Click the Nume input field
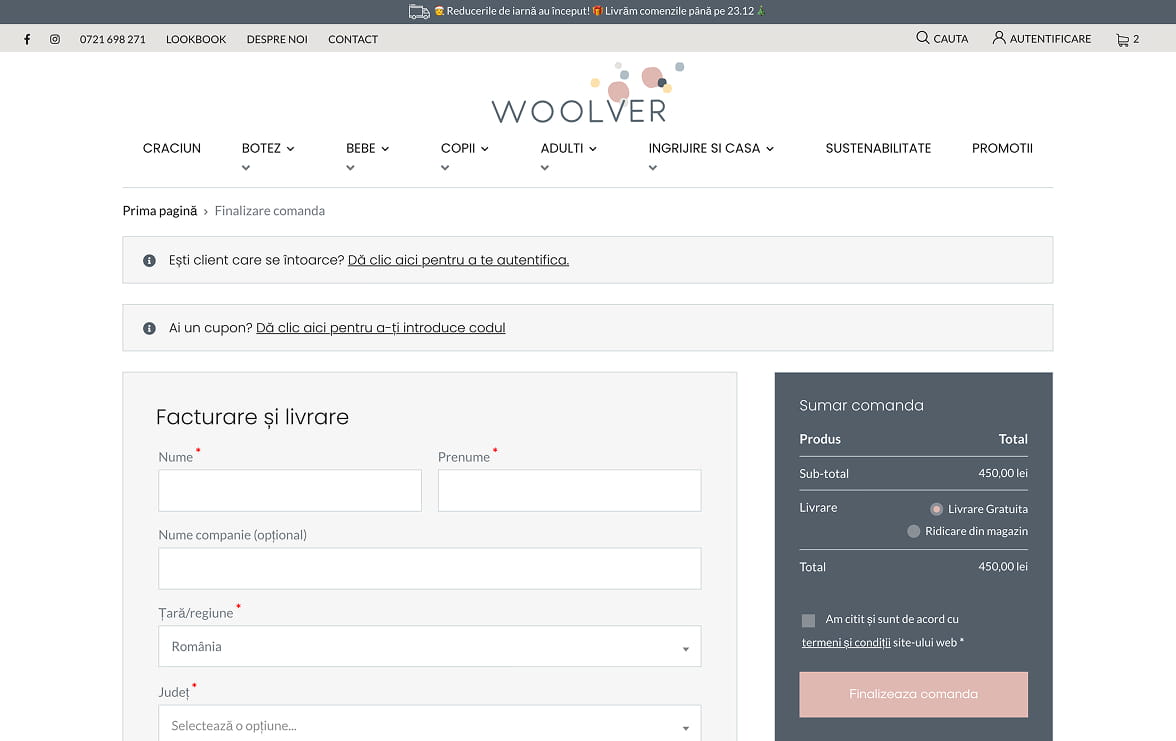 (290, 491)
